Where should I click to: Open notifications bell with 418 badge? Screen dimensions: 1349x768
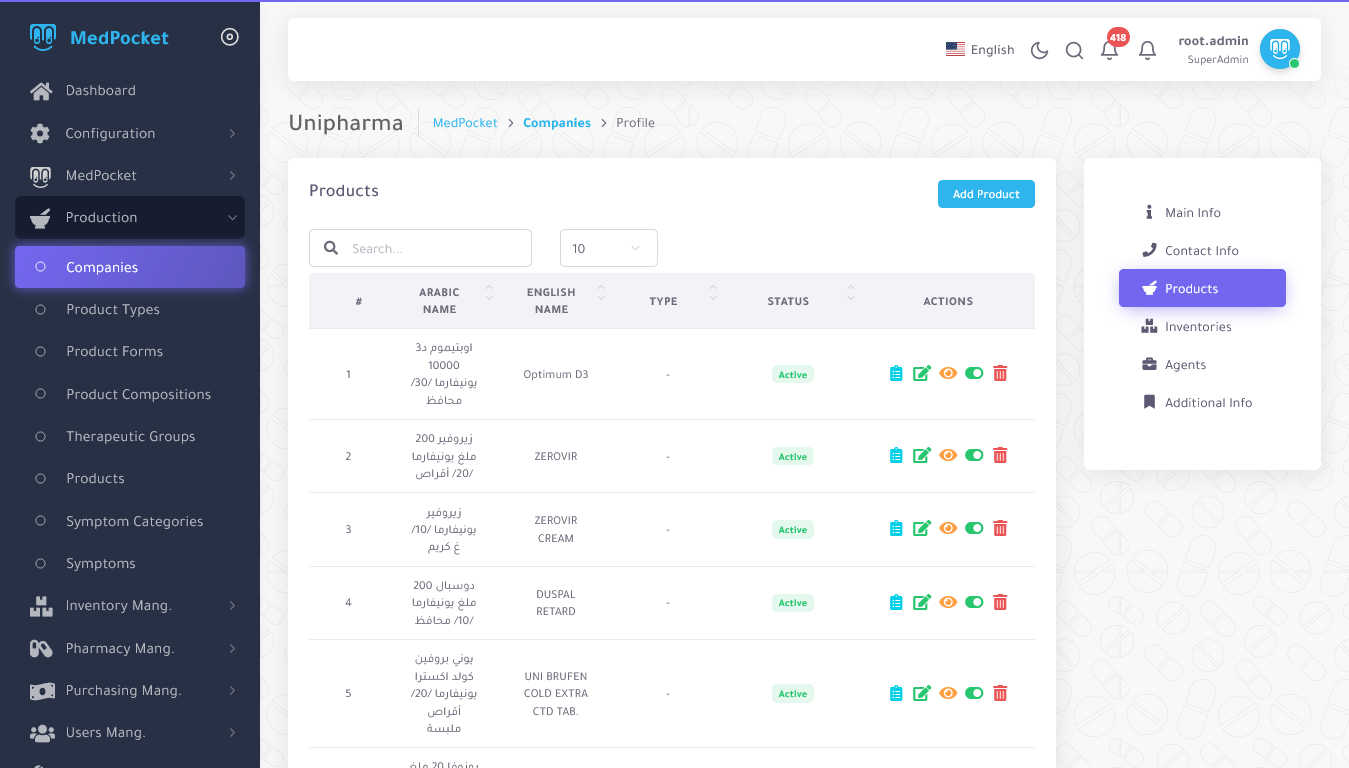click(1109, 50)
